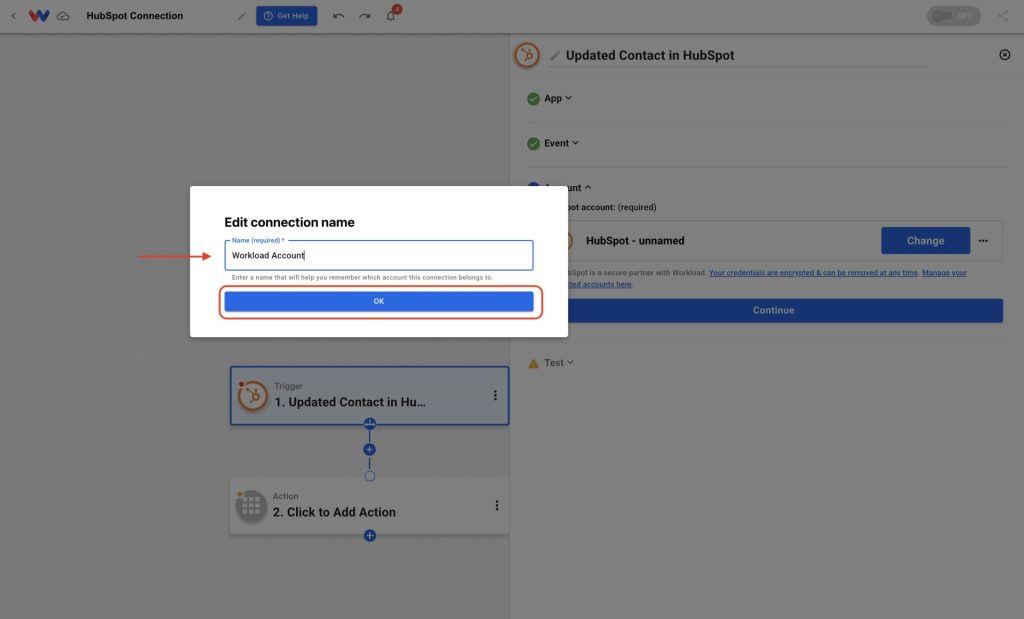Open the notifications bell
The width and height of the screenshot is (1024, 619).
tap(391, 16)
